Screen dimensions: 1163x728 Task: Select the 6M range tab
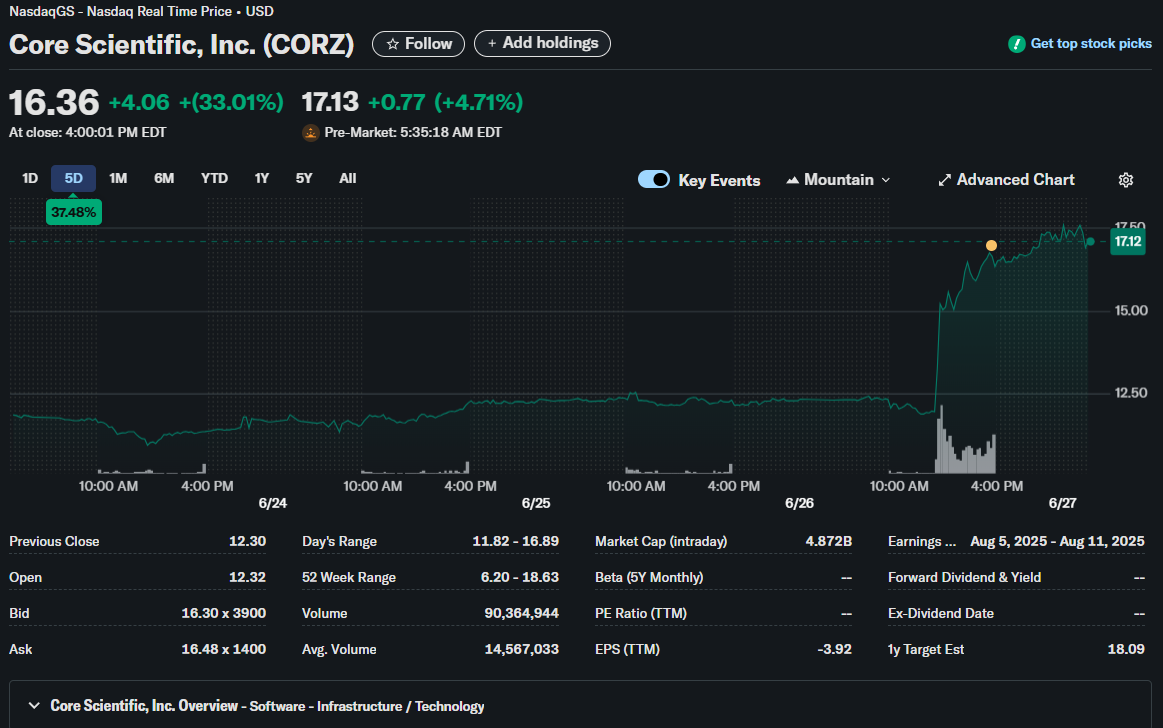pos(164,179)
